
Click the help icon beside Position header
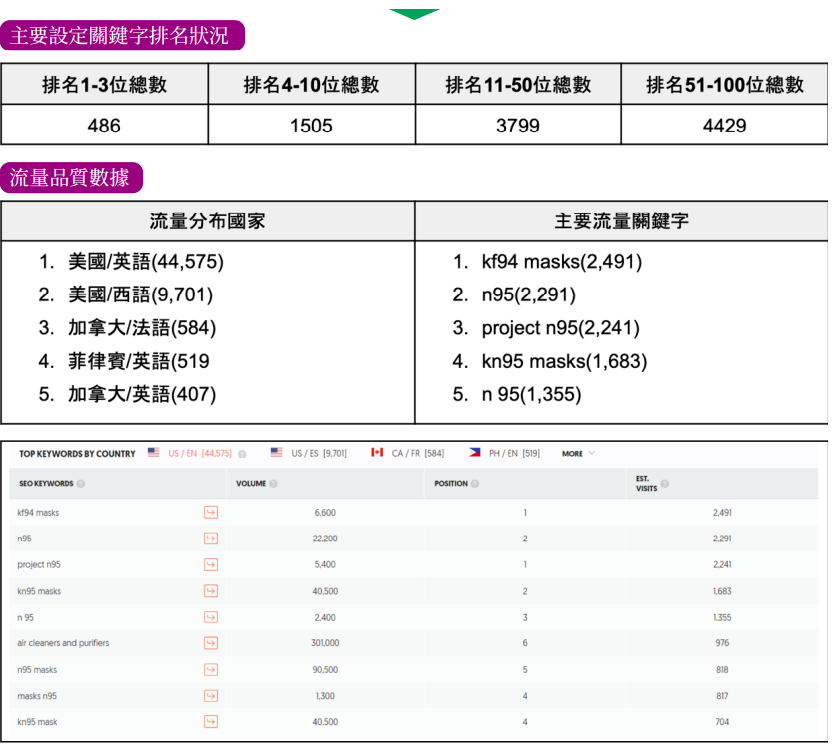coord(473,484)
